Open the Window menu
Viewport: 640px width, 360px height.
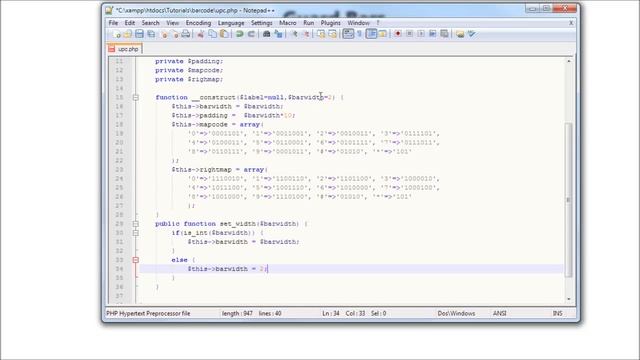click(358, 23)
